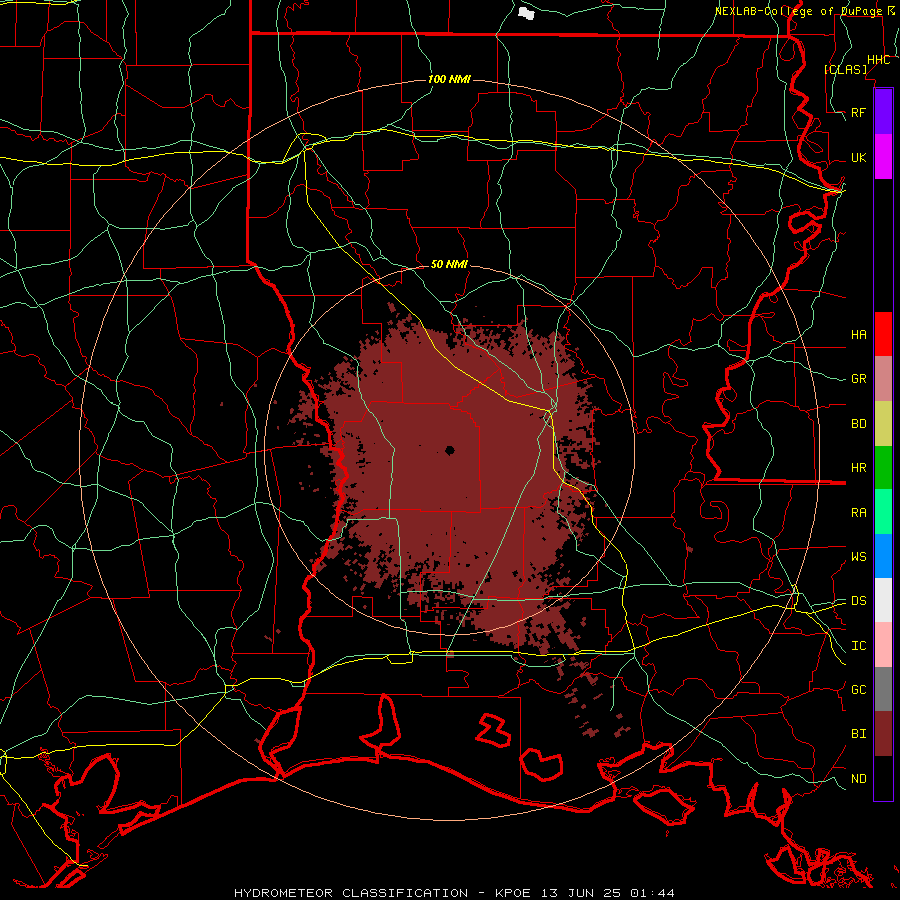Click the white DS legend swatch
Viewport: 900px width, 900px height.
pyautogui.click(x=883, y=600)
